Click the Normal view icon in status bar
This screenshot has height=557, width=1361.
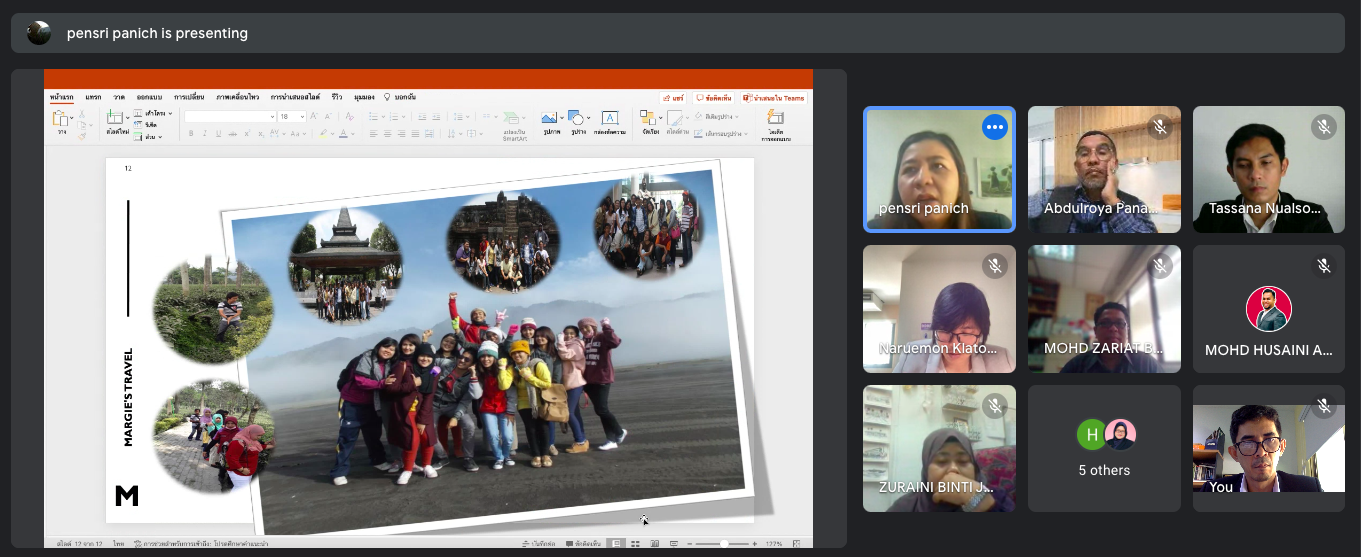pos(616,544)
